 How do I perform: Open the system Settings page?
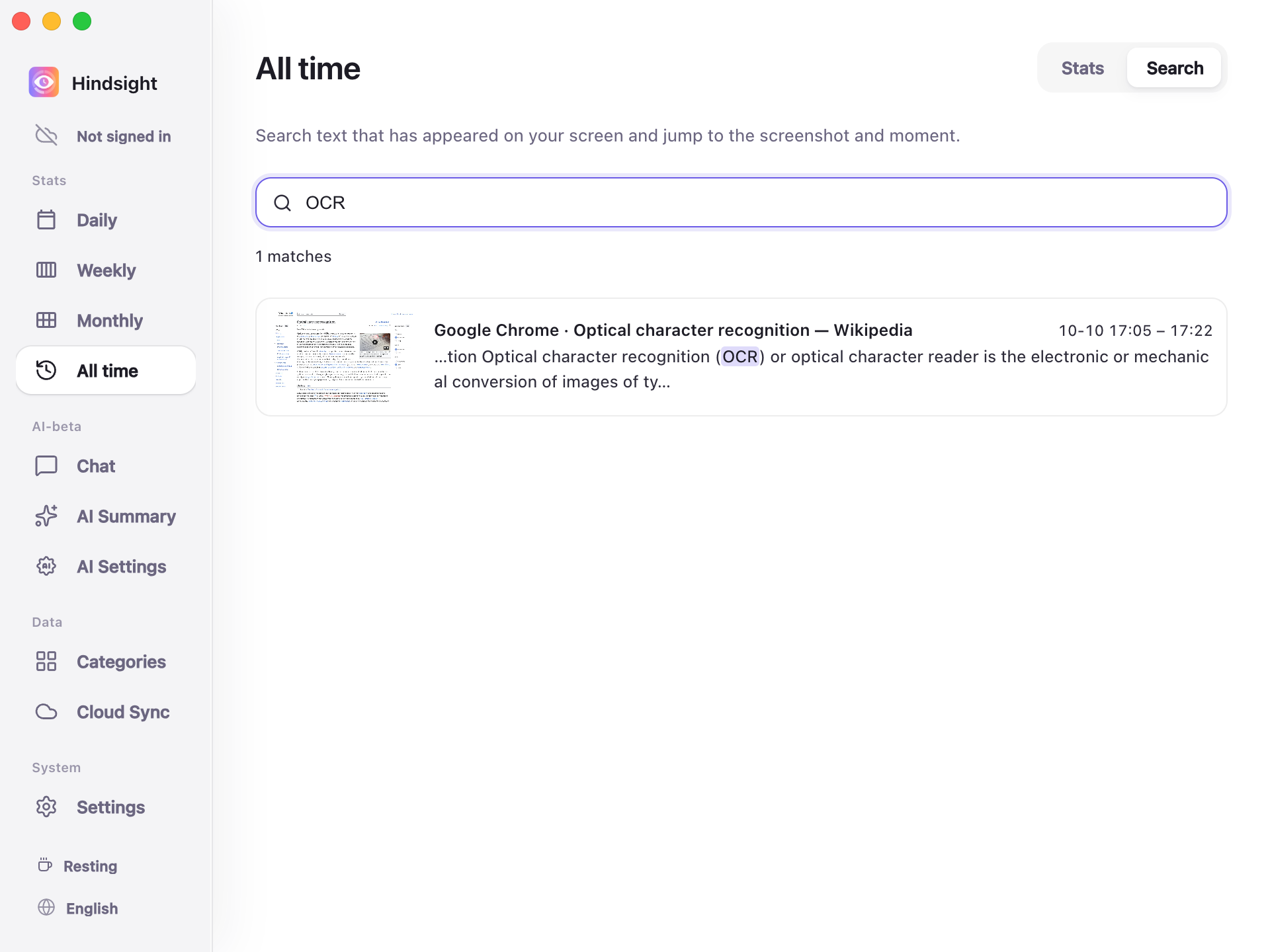[x=106, y=807]
